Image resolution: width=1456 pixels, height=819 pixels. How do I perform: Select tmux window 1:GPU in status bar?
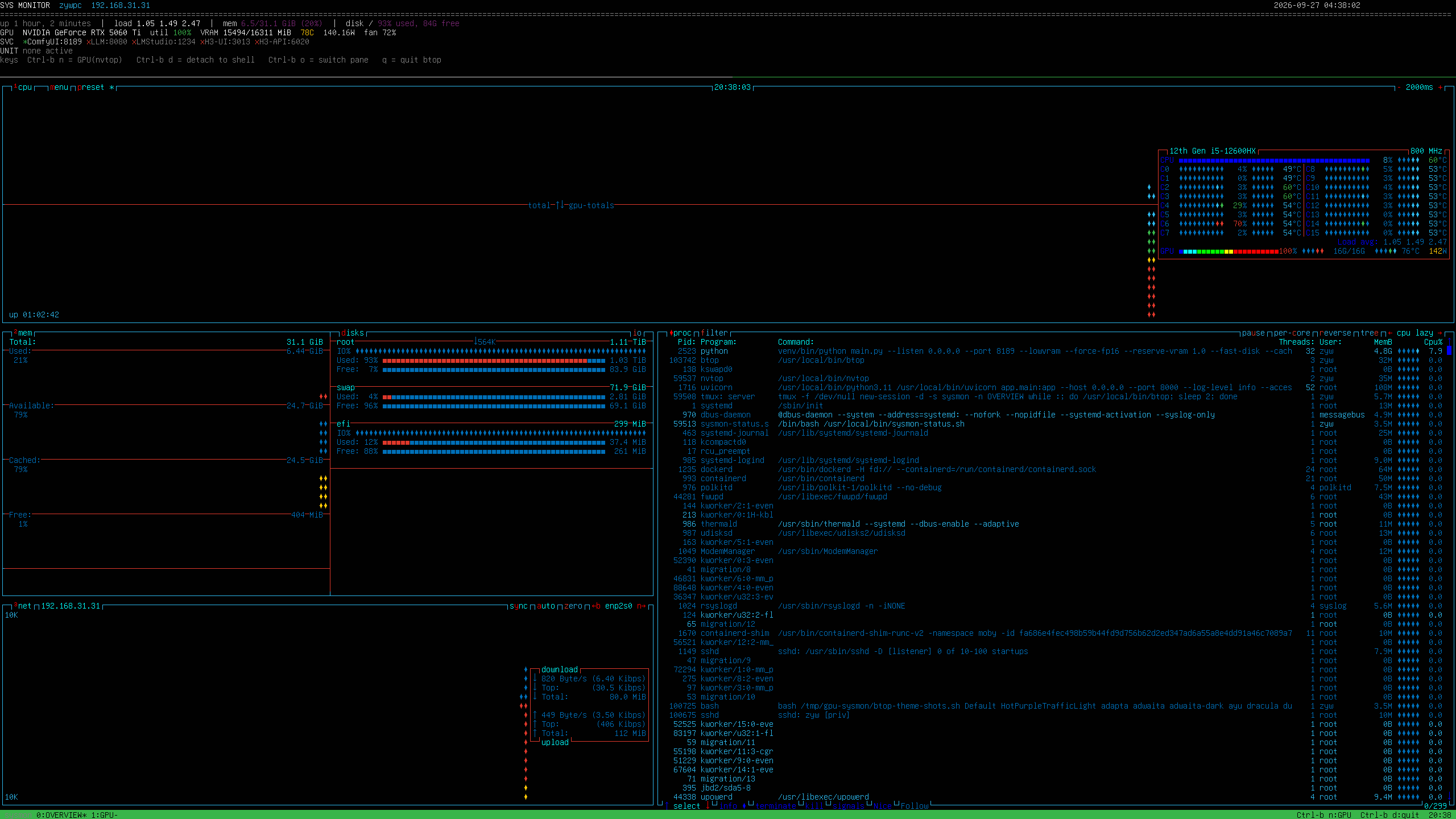tap(105, 815)
